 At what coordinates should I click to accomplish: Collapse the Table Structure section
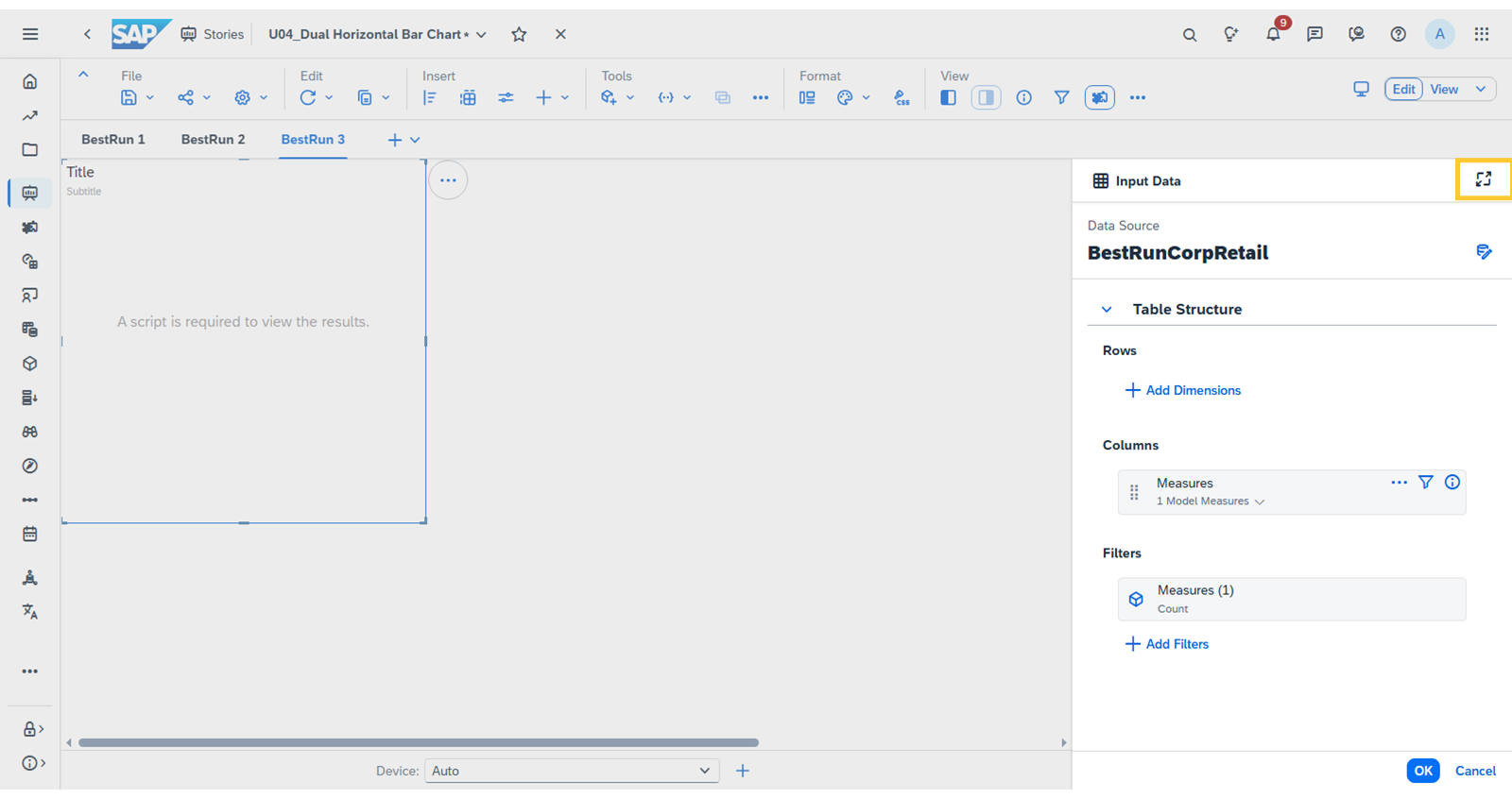click(1107, 310)
